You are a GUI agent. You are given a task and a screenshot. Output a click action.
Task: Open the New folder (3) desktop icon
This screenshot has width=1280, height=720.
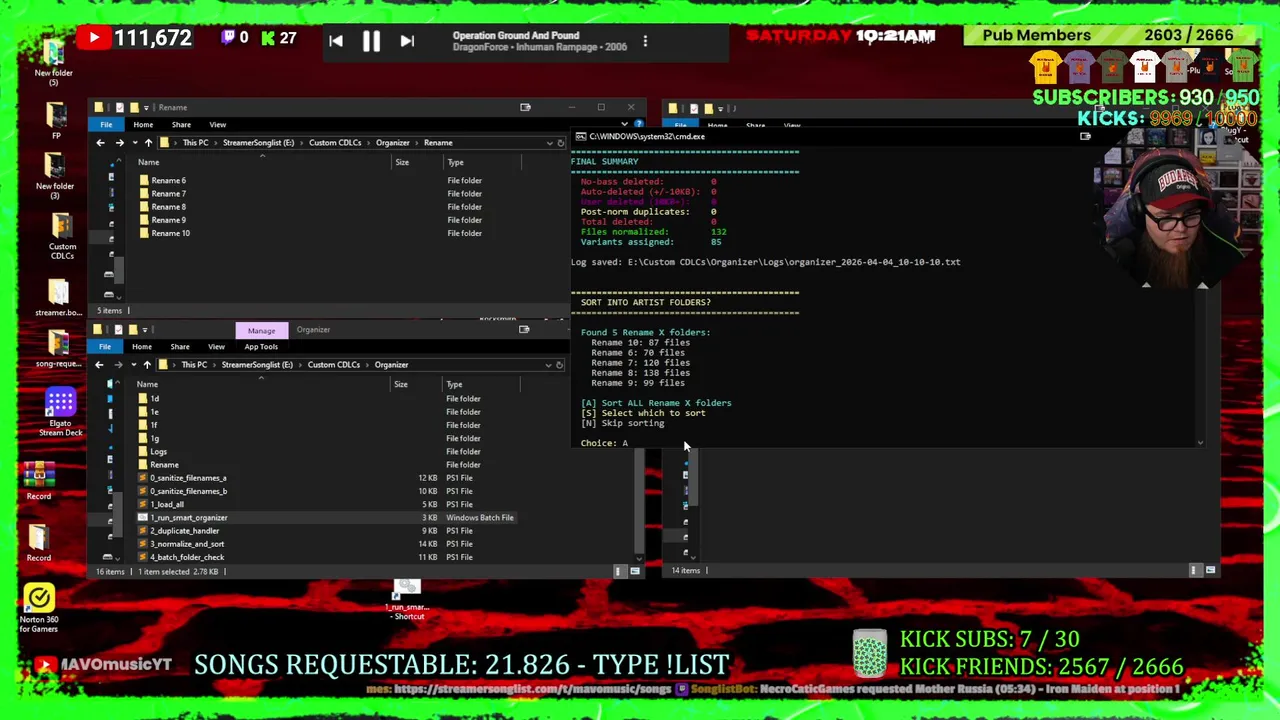(x=55, y=174)
